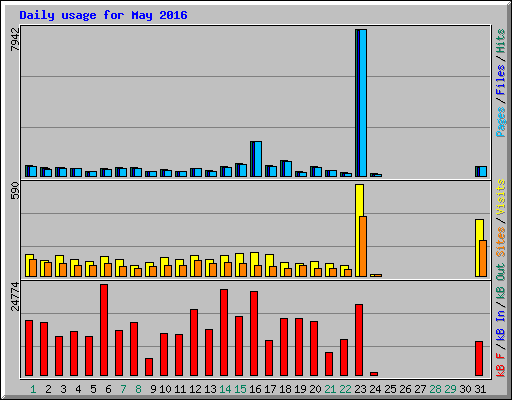This screenshot has height=400, width=512.
Task: Select the red kB bar for day 6
Action: pos(104,330)
